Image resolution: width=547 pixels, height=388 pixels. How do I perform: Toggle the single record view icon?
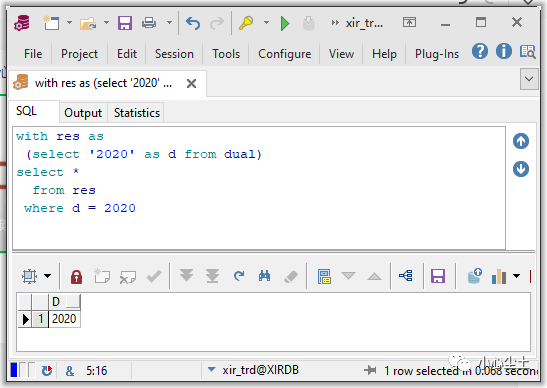(x=324, y=276)
